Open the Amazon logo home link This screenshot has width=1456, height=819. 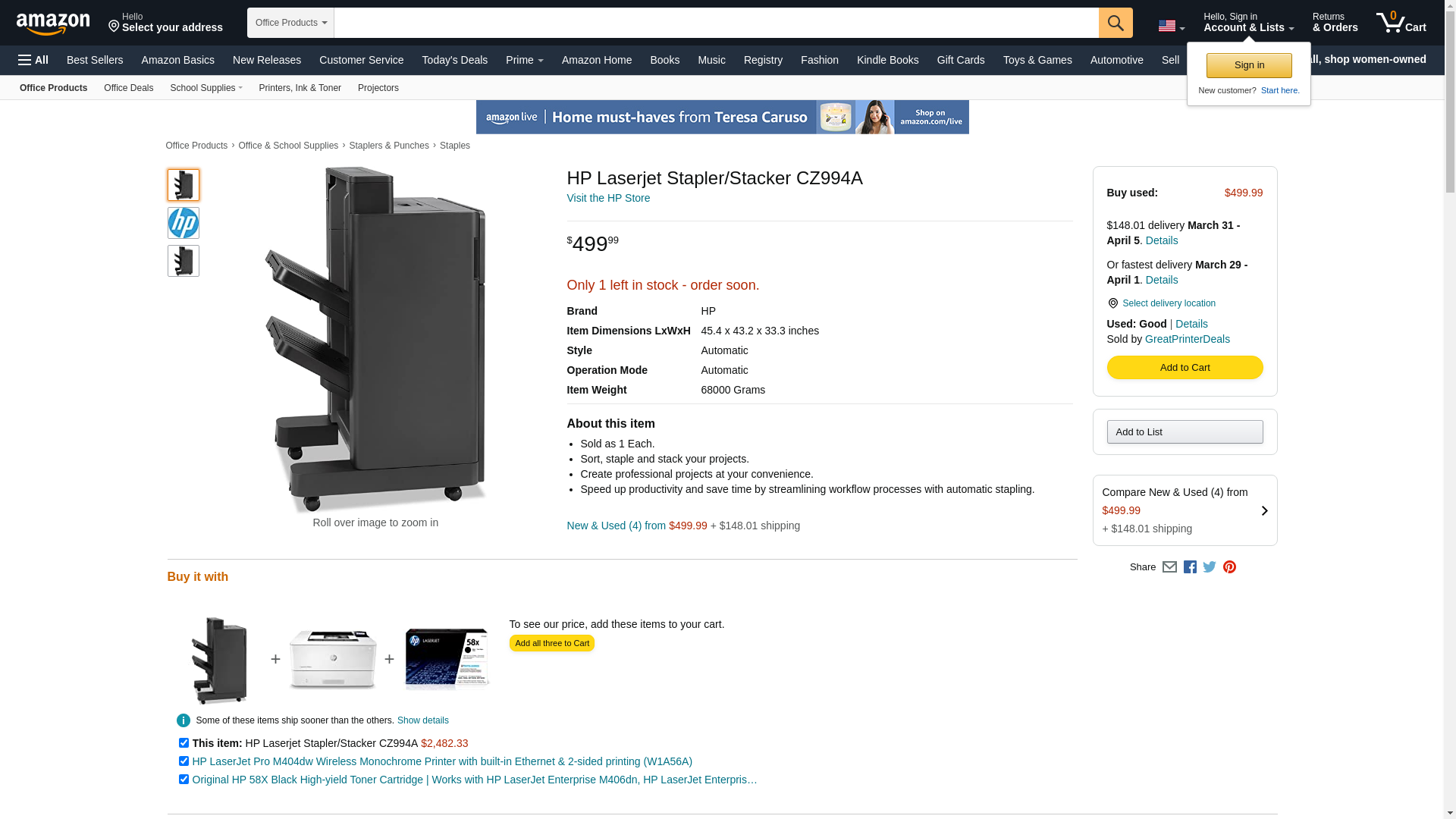pos(53,24)
